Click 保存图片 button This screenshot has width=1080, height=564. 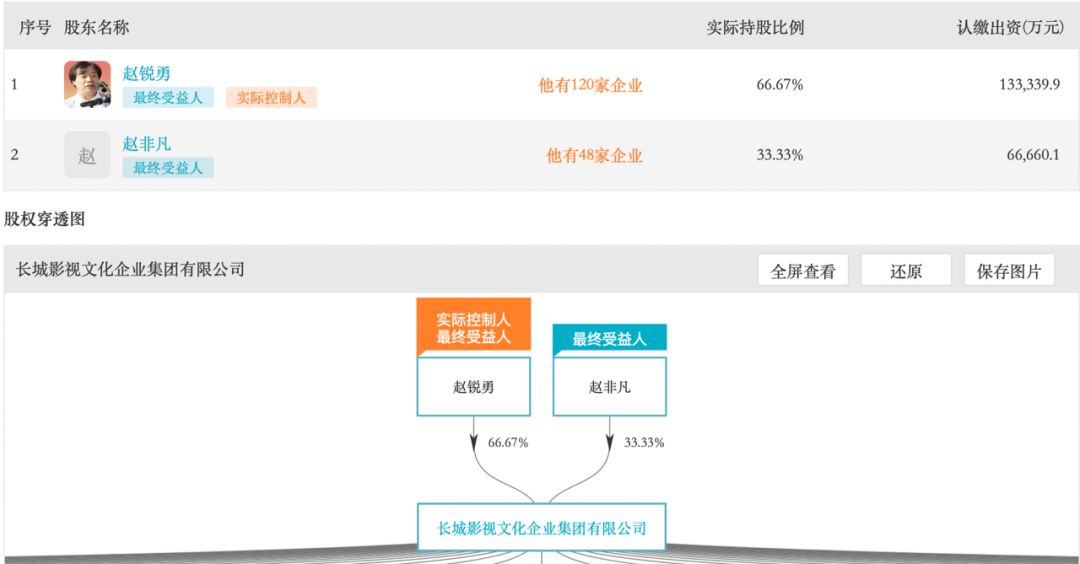click(x=1009, y=271)
